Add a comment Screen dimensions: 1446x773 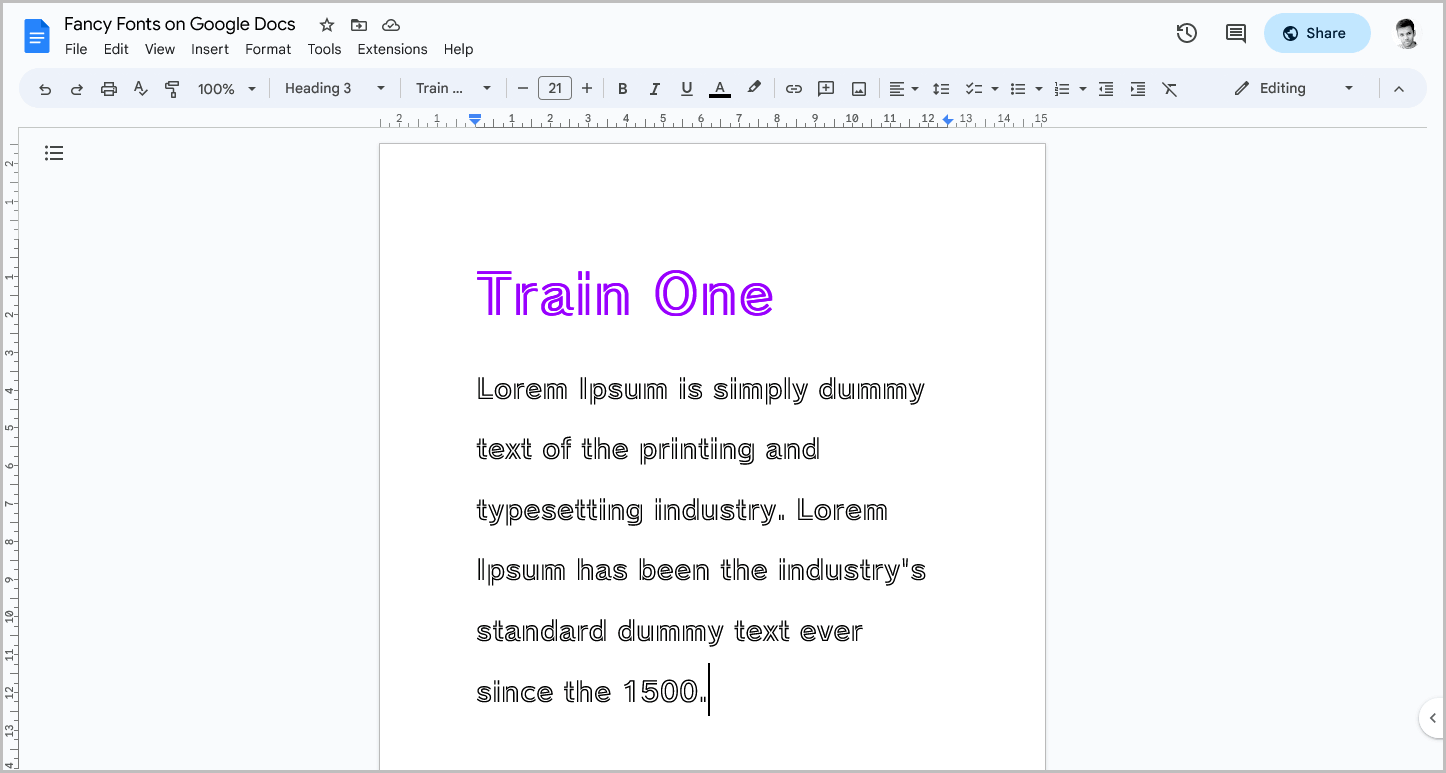(x=825, y=88)
